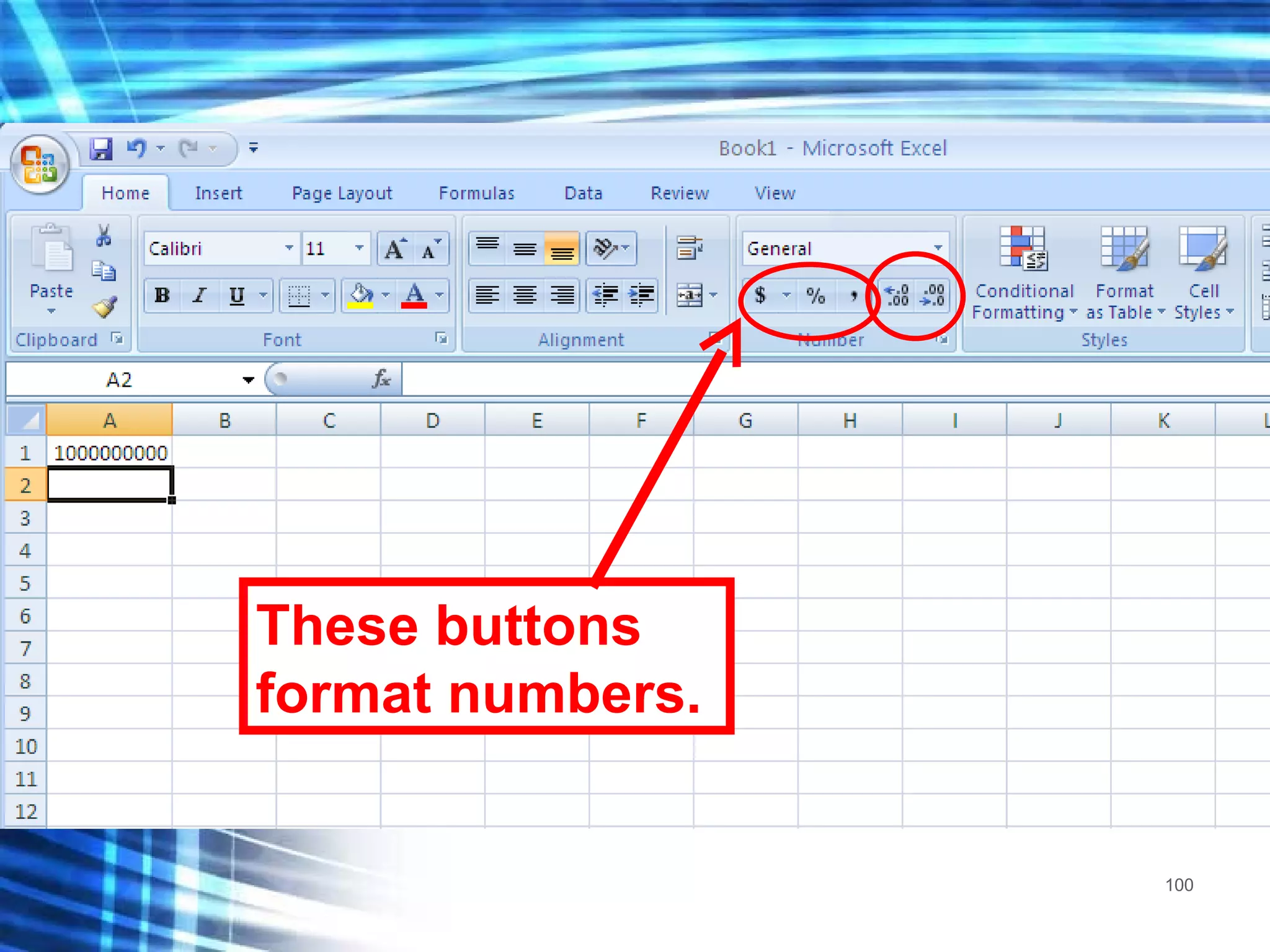
Task: Select Top Align
Action: coord(487,249)
